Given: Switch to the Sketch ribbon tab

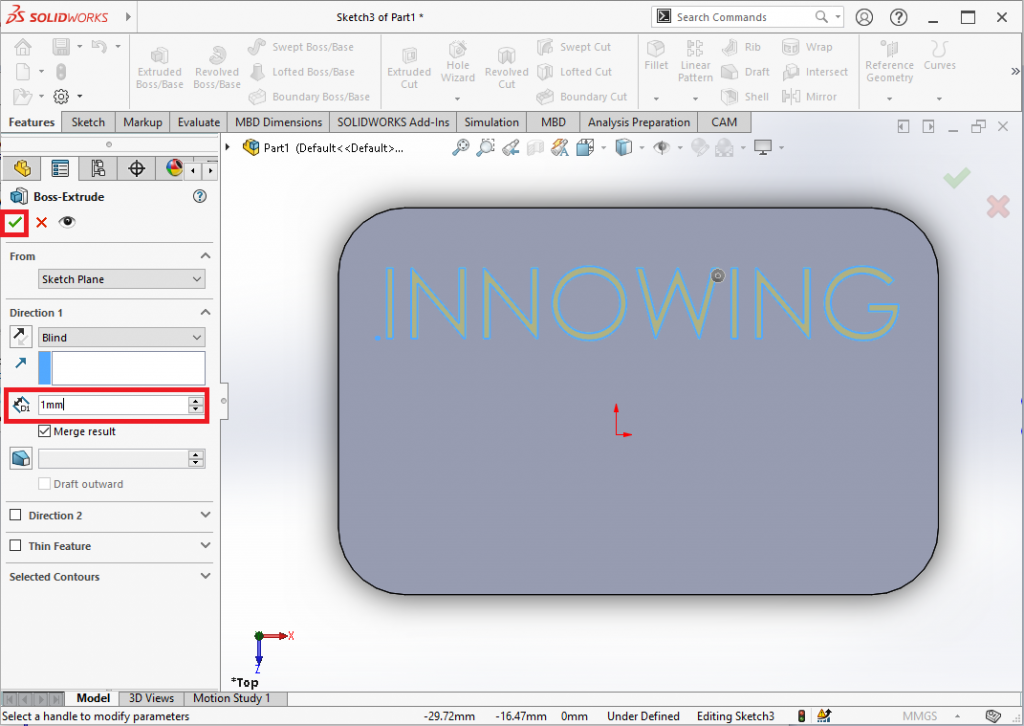Looking at the screenshot, I should point(88,122).
